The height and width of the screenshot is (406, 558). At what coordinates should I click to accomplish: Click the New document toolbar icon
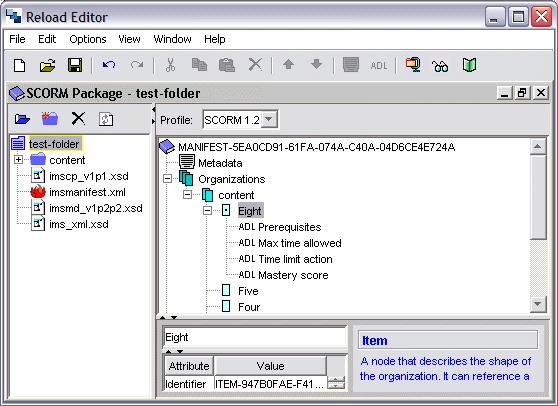click(20, 65)
